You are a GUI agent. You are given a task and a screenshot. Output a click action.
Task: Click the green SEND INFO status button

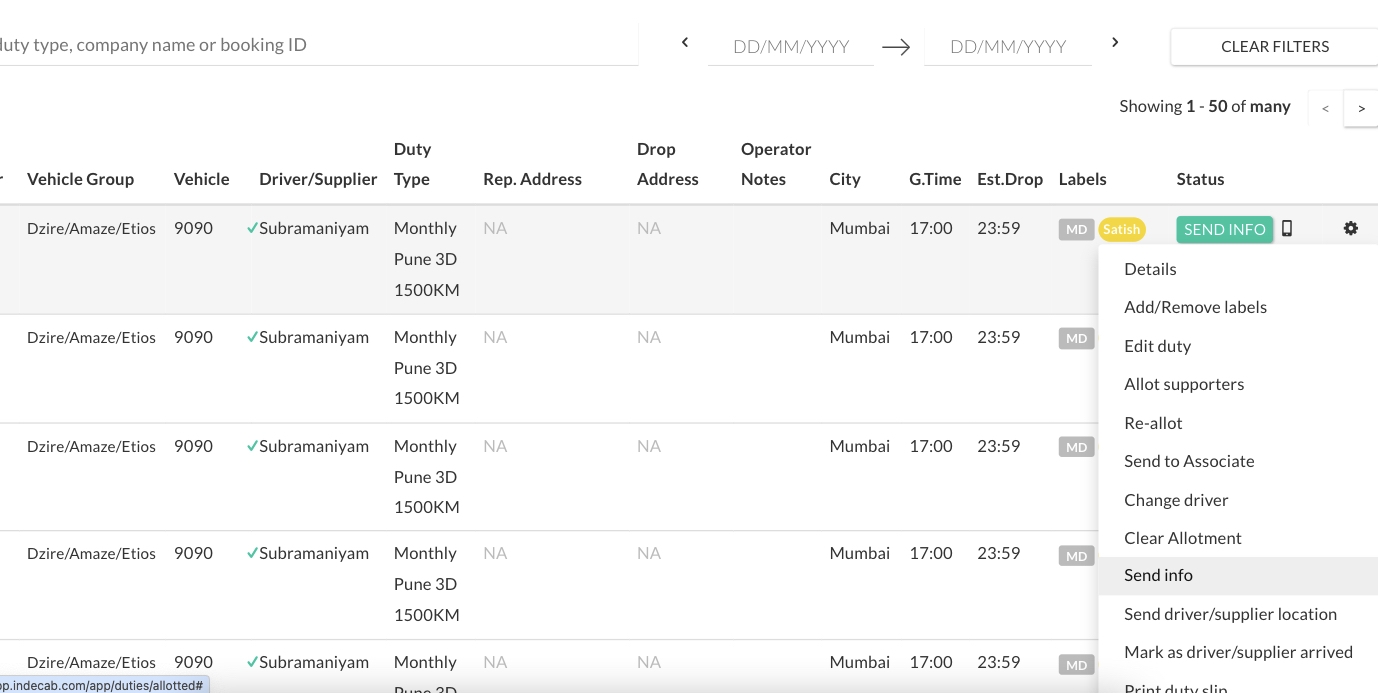1224,230
